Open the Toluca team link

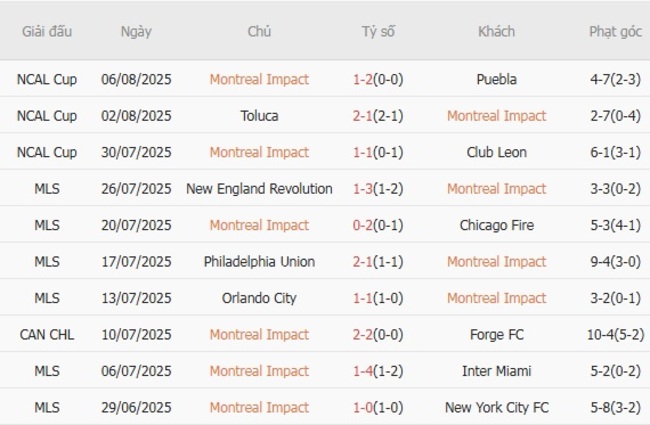(x=259, y=116)
